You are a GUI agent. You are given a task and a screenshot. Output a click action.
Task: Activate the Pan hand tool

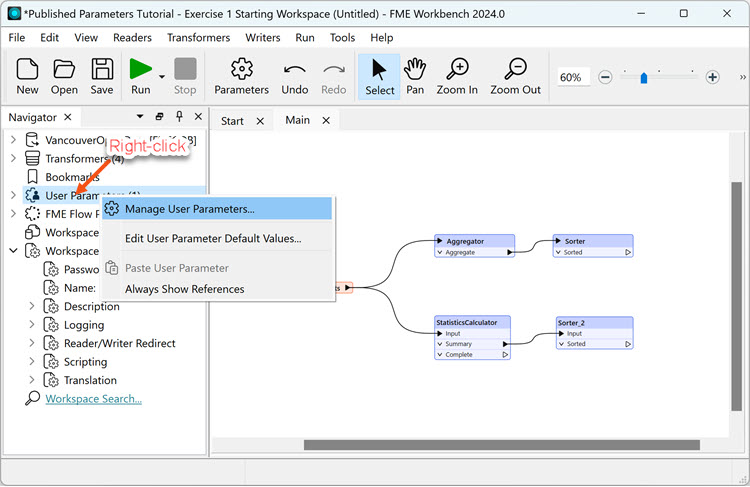click(x=415, y=77)
